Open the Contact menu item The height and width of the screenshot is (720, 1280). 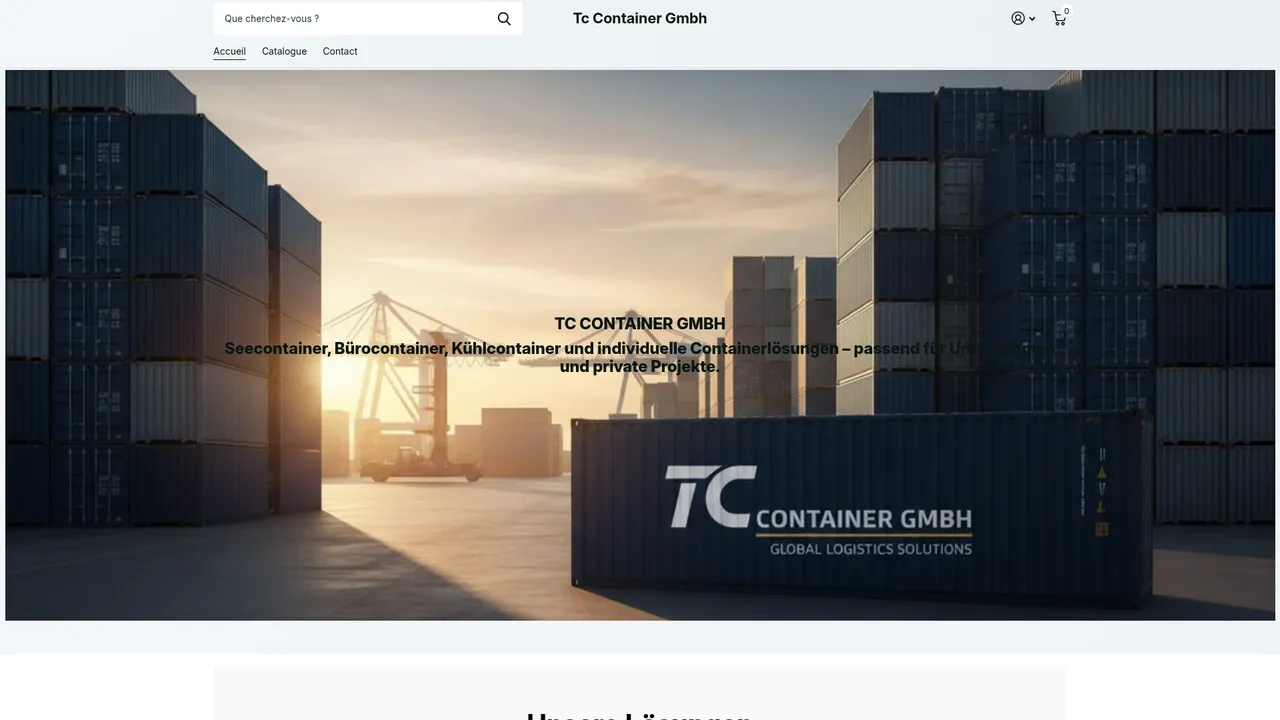click(x=340, y=51)
